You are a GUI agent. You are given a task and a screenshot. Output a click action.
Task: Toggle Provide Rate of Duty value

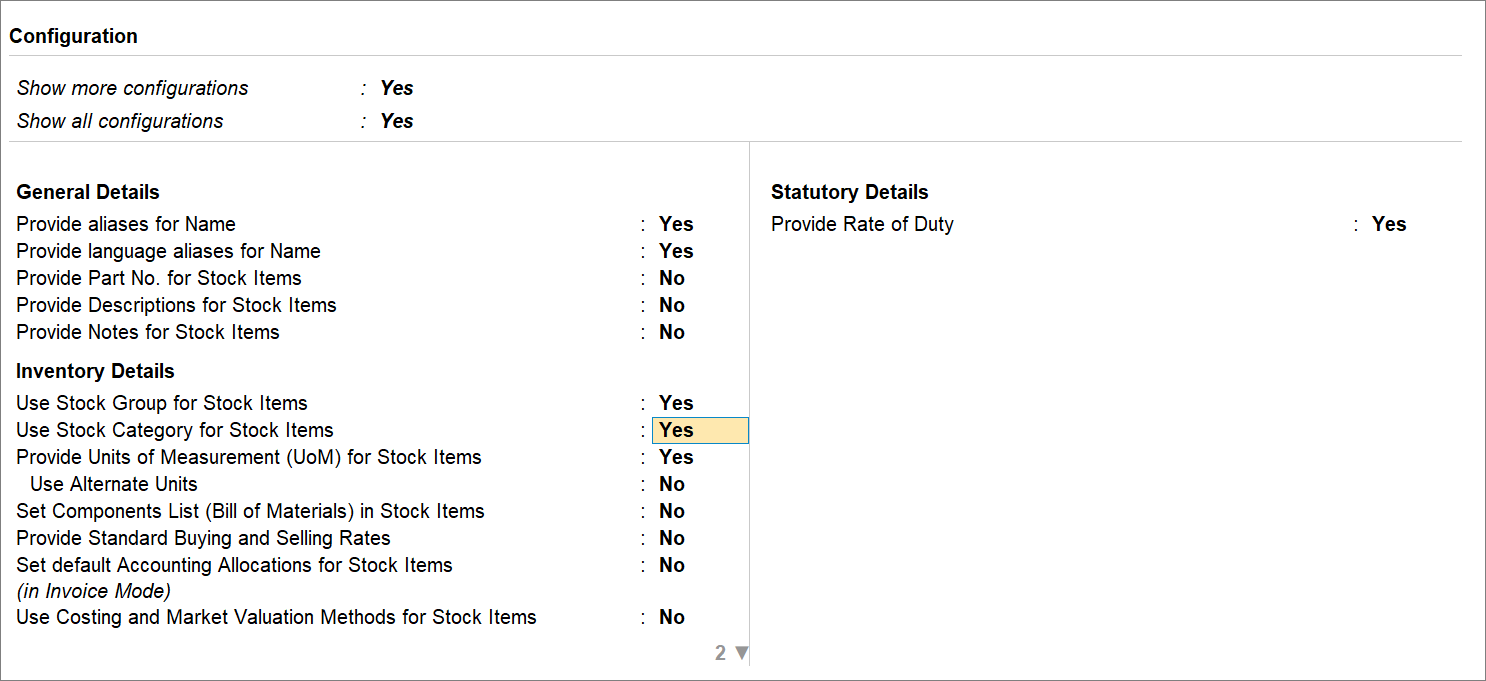pos(1389,224)
